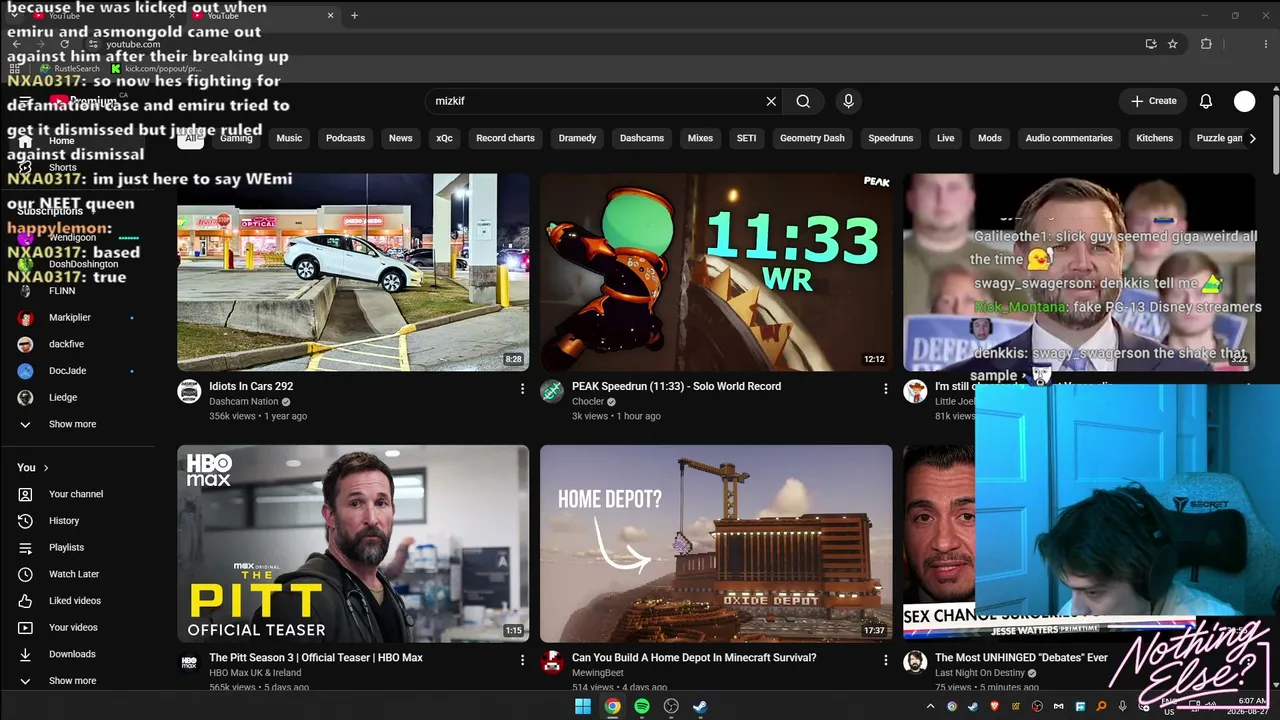The height and width of the screenshot is (720, 1280).
Task: Open Watch Later in the sidebar
Action: pyautogui.click(x=74, y=574)
